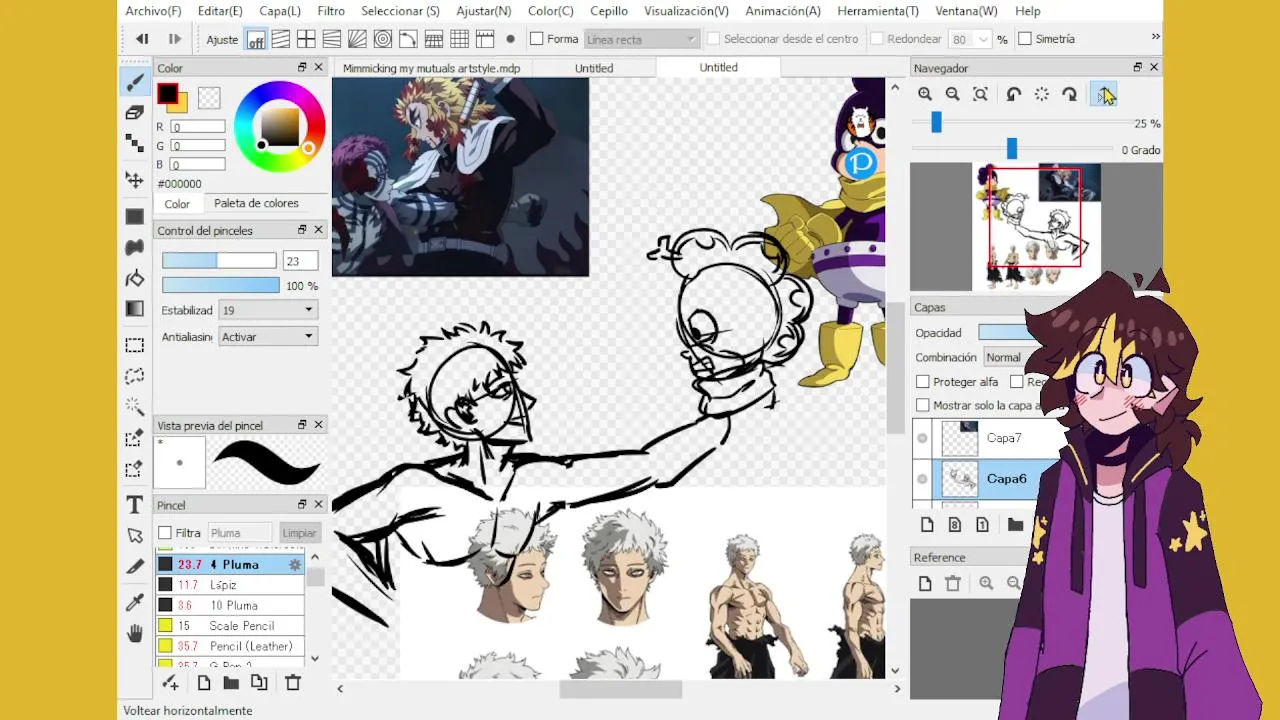1280x720 pixels.
Task: Select the rectangular Selection tool
Action: (x=134, y=345)
